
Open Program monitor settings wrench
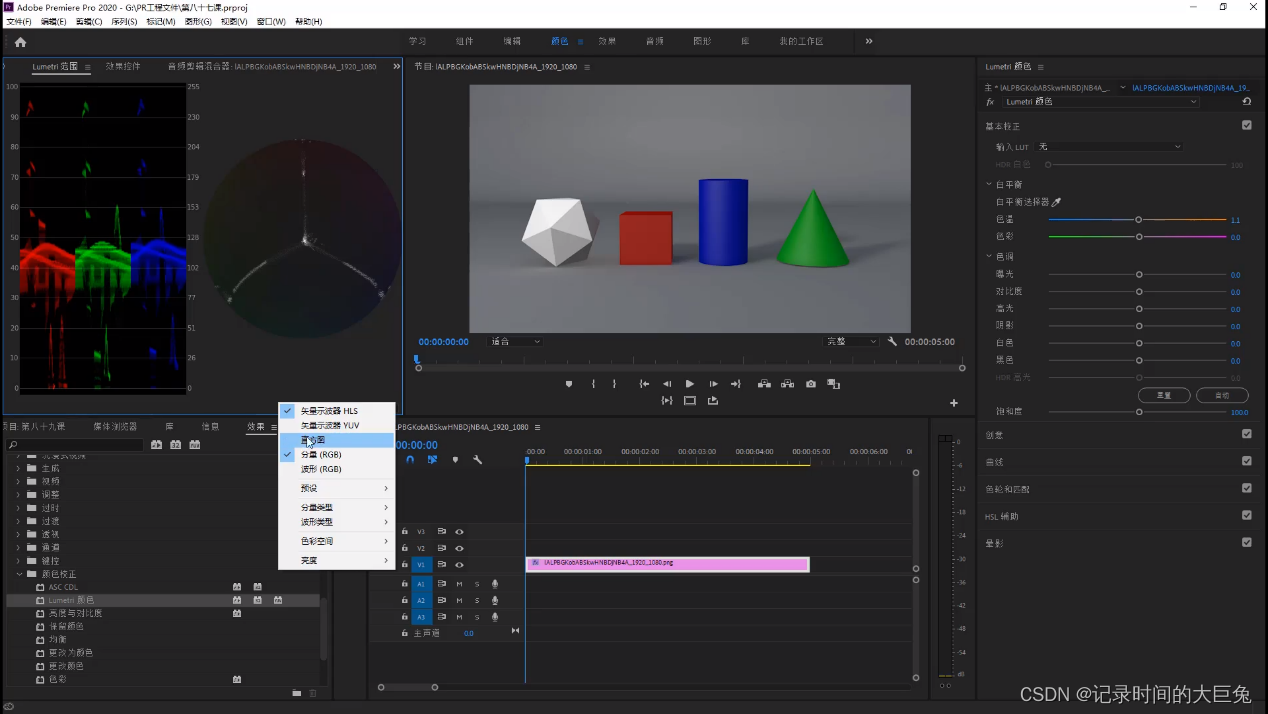coord(892,342)
